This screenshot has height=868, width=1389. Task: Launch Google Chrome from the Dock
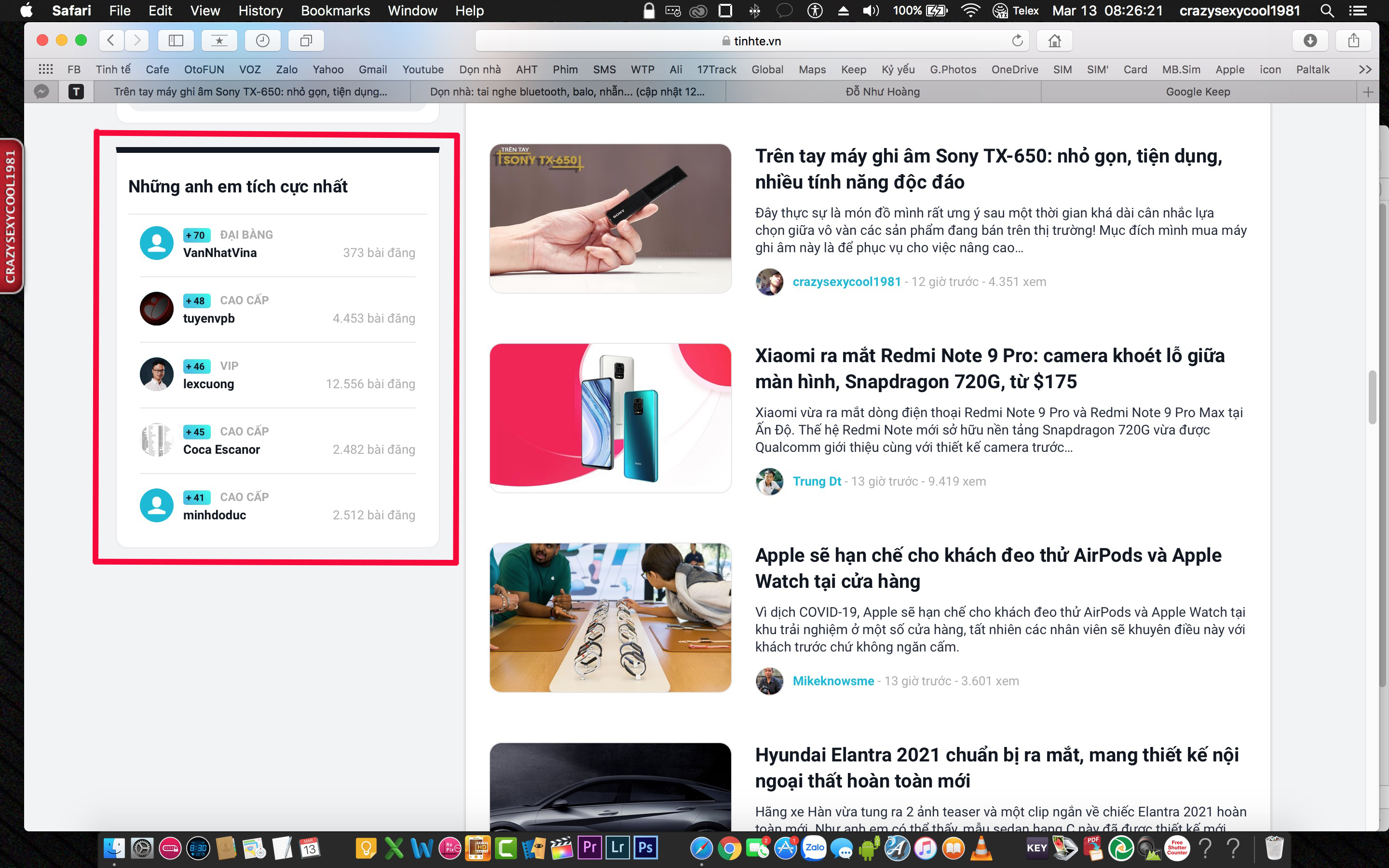pos(730,848)
